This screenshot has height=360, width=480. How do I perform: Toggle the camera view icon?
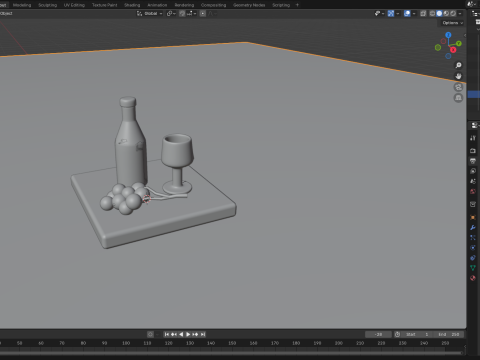(x=458, y=87)
